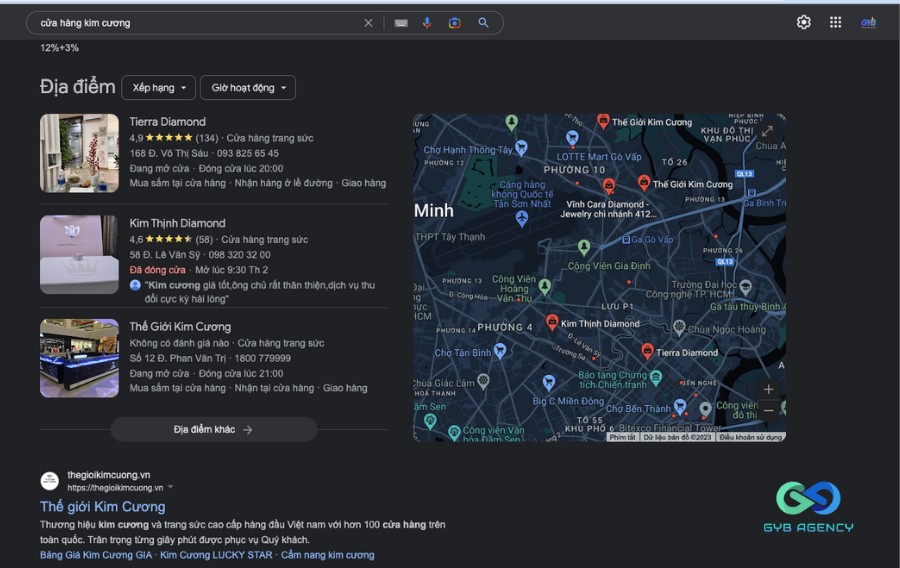Select Thế Giới Kim Cương pin near Phường 13
The image size is (900, 568).
(x=644, y=182)
